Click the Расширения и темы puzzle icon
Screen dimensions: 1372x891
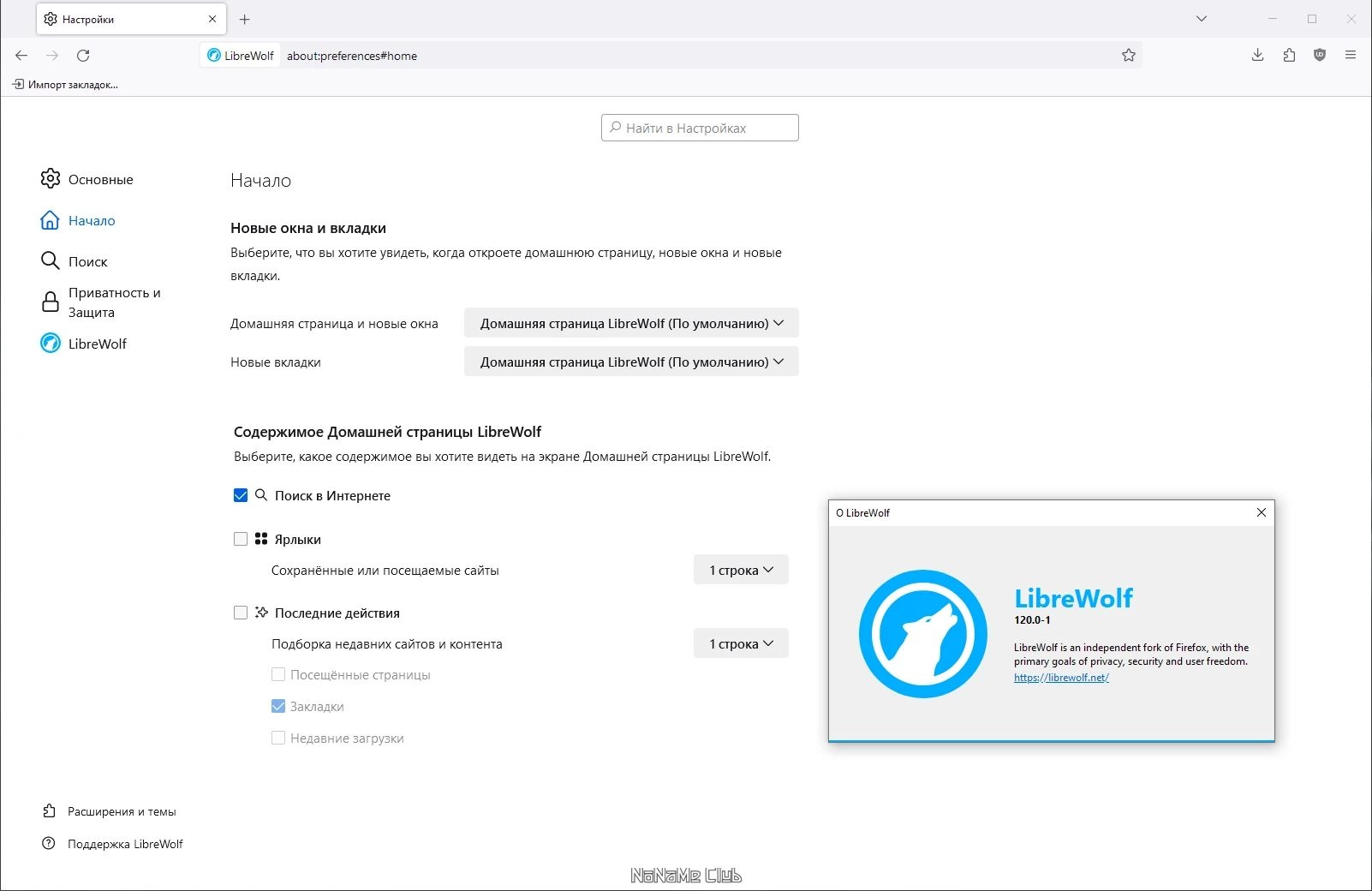pos(49,810)
